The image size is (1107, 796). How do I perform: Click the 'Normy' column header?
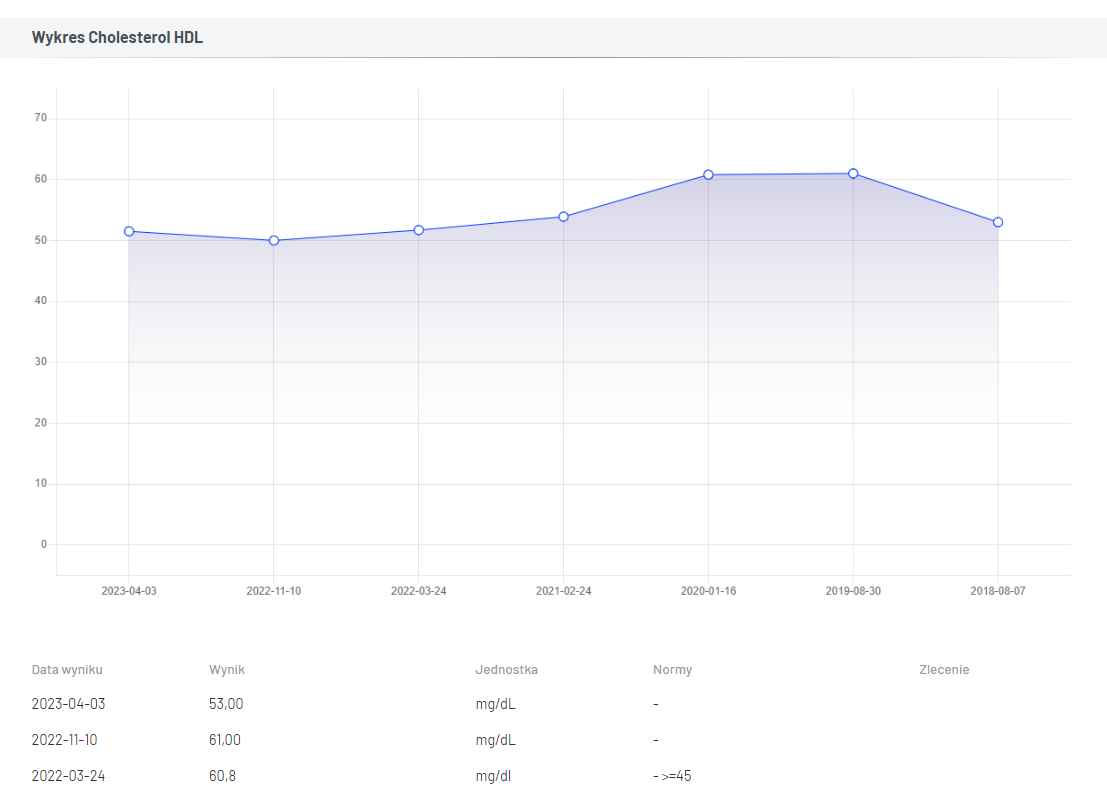coord(672,670)
